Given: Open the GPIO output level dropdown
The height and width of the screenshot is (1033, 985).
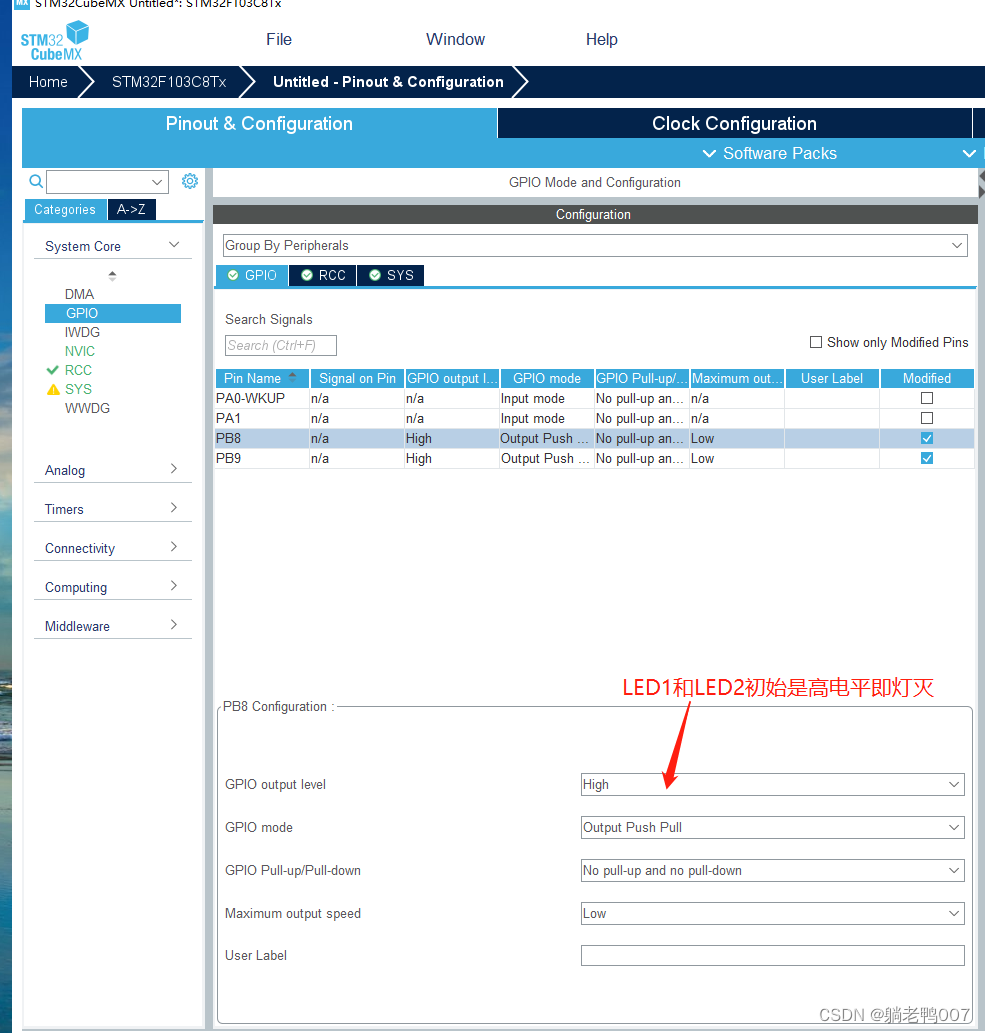Looking at the screenshot, I should click(772, 785).
